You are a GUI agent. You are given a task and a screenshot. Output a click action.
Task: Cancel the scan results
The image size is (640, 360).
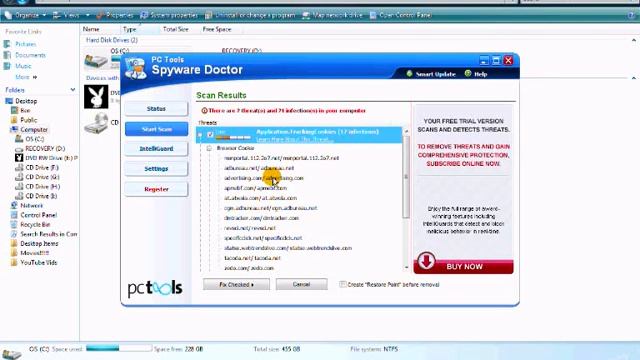pyautogui.click(x=301, y=284)
